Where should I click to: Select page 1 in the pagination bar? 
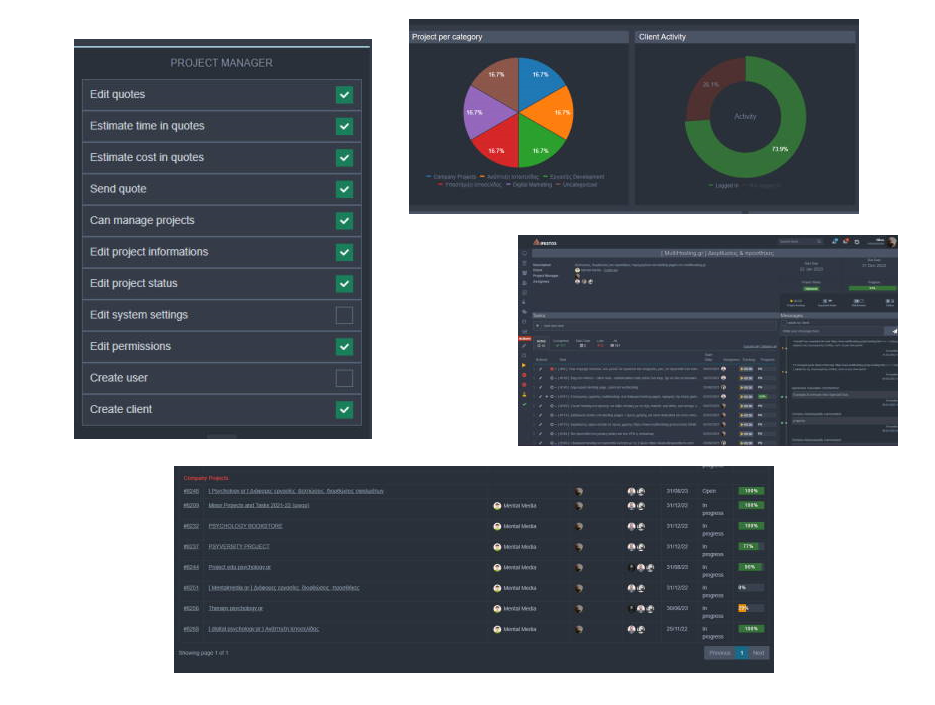click(742, 653)
